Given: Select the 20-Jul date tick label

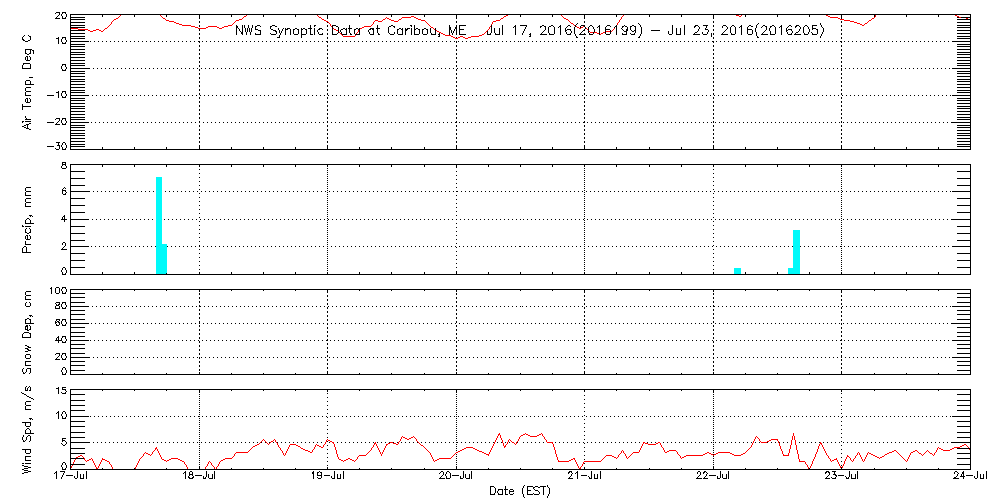Looking at the screenshot, I should tap(457, 478).
